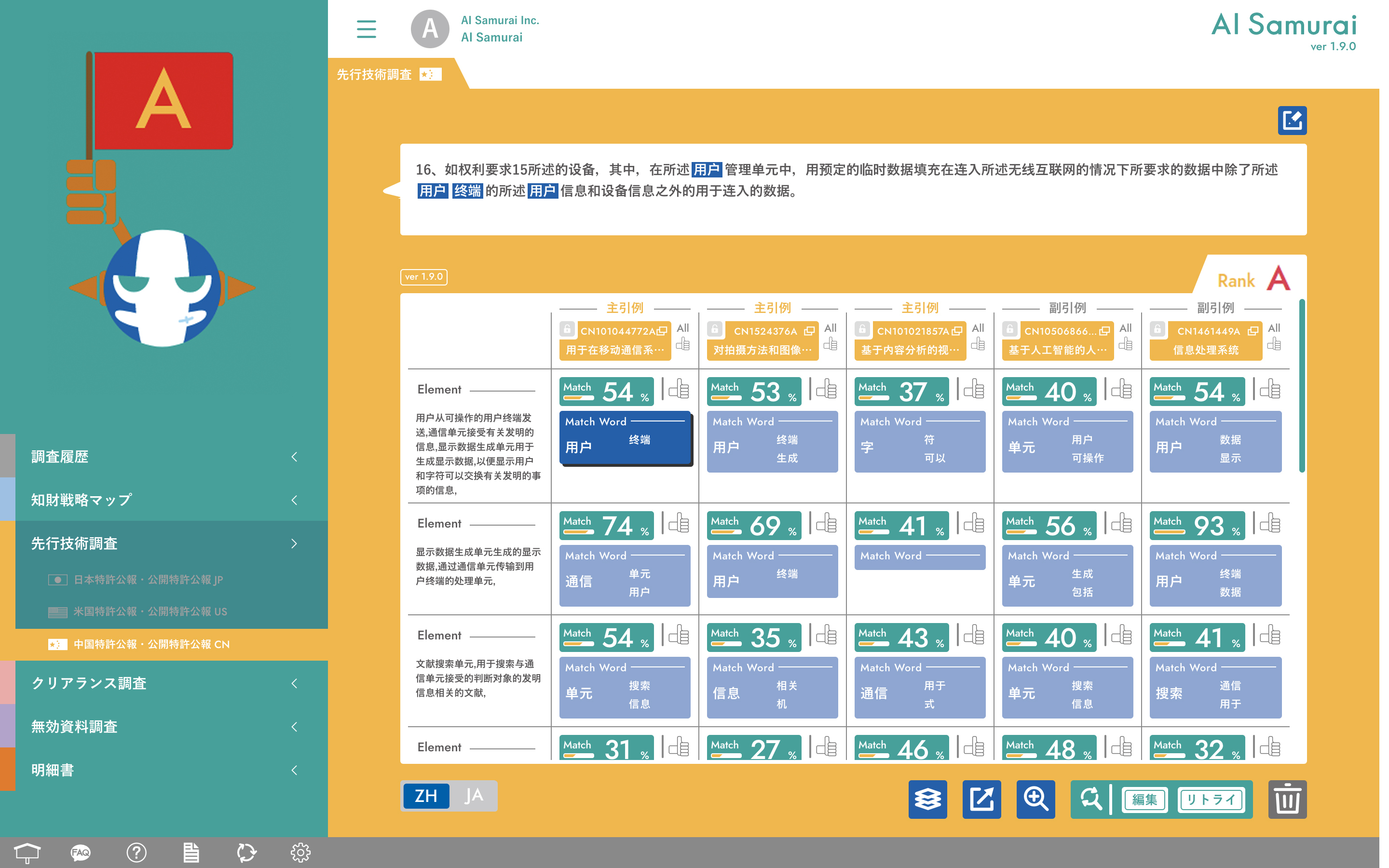Click the 69% match score bar
Viewport: 1389px width, 868px height.
754,525
